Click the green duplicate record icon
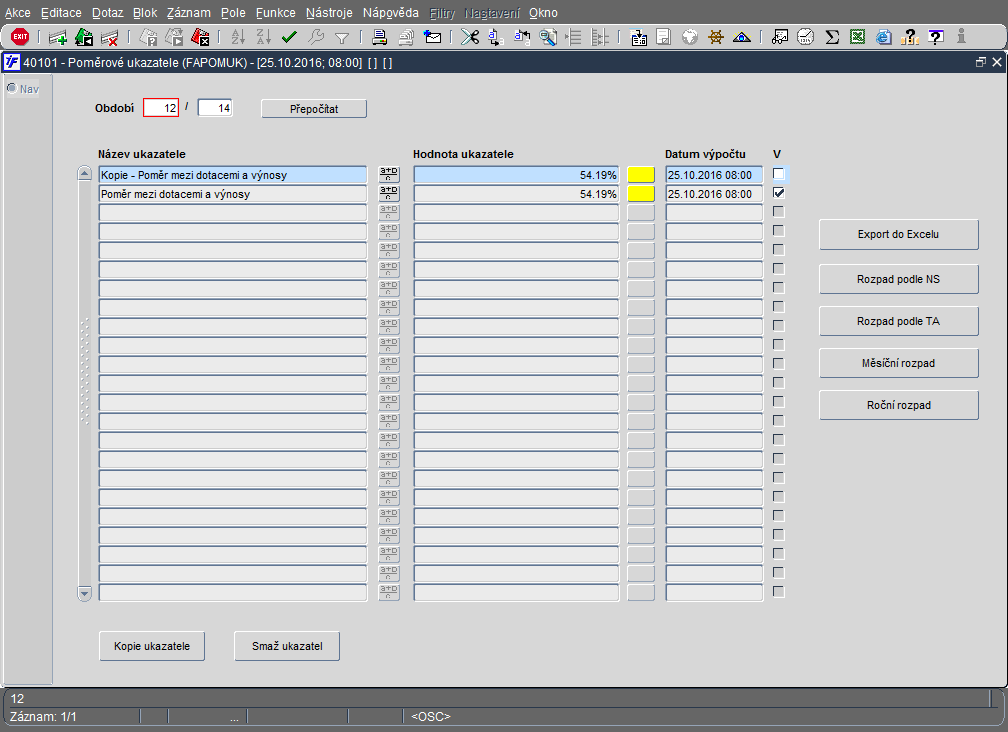1008x732 pixels. [84, 37]
